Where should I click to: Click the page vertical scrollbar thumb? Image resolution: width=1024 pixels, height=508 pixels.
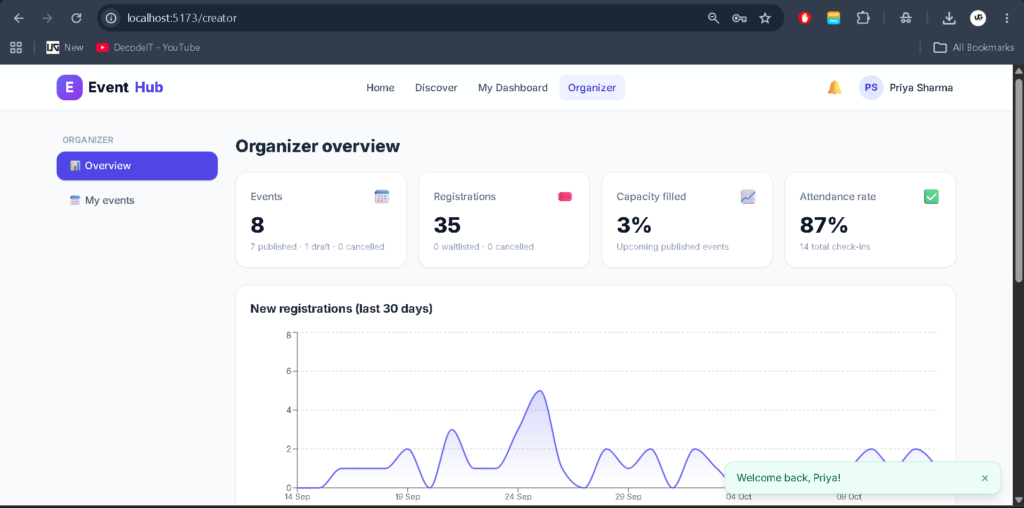(x=1018, y=180)
